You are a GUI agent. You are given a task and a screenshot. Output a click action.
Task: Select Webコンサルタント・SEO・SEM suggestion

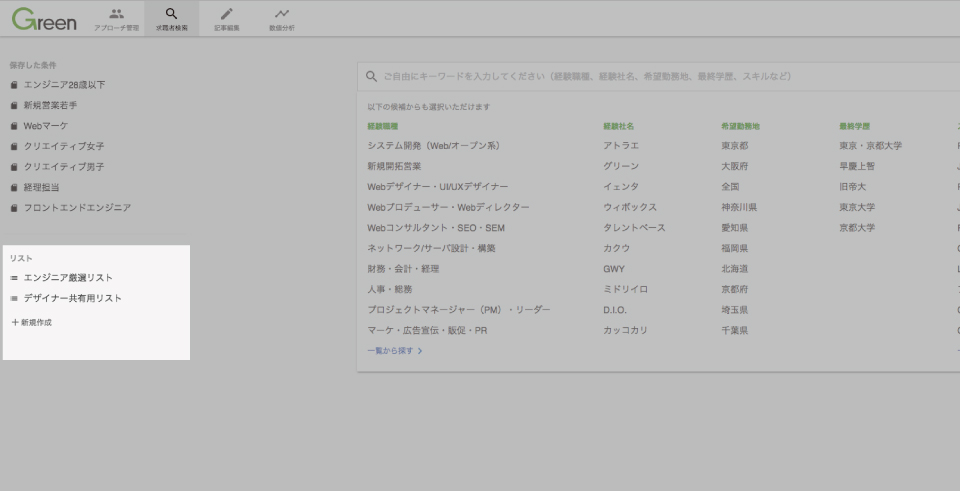pos(436,228)
